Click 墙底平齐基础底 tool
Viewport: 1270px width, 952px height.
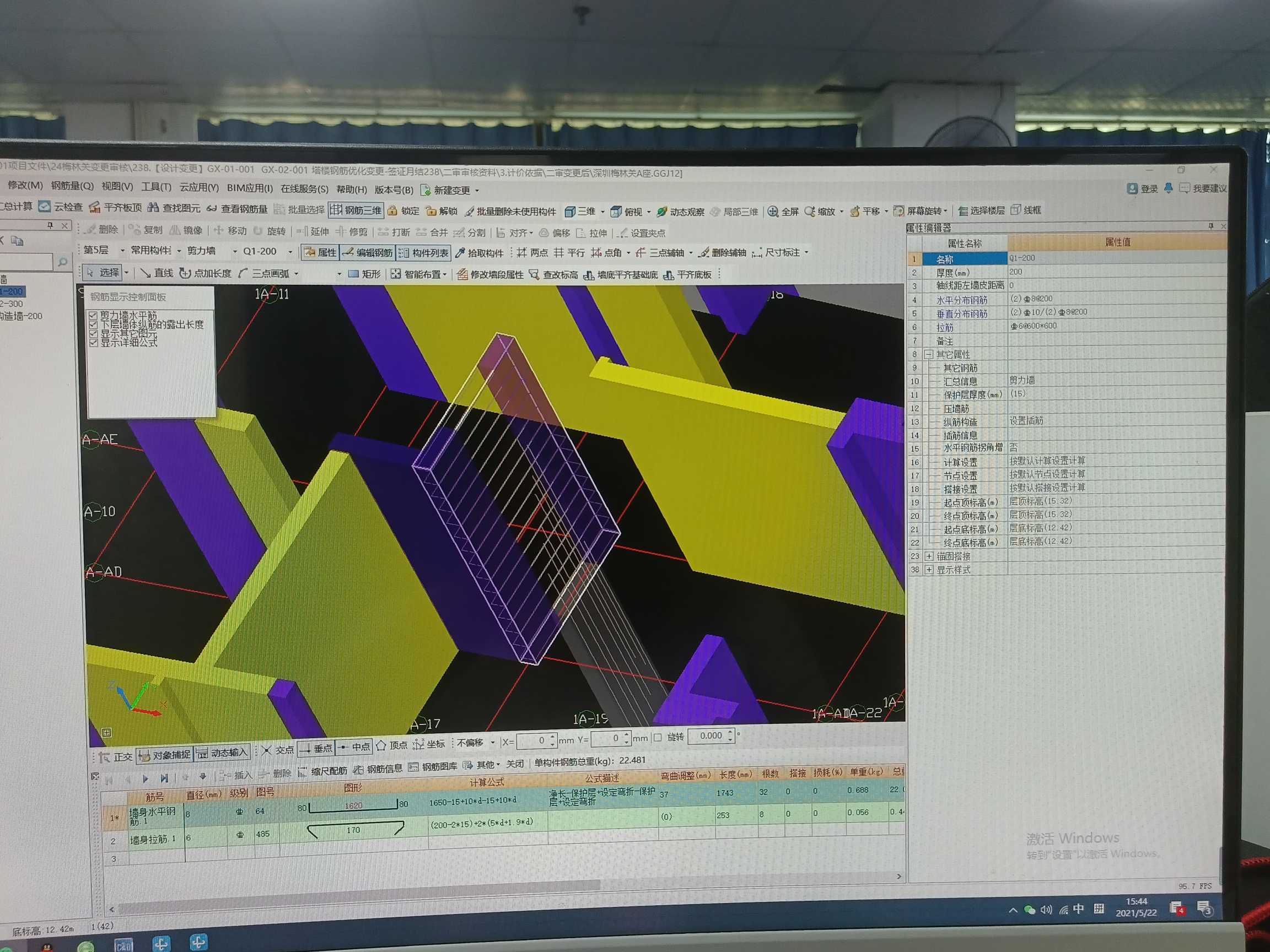pos(620,275)
